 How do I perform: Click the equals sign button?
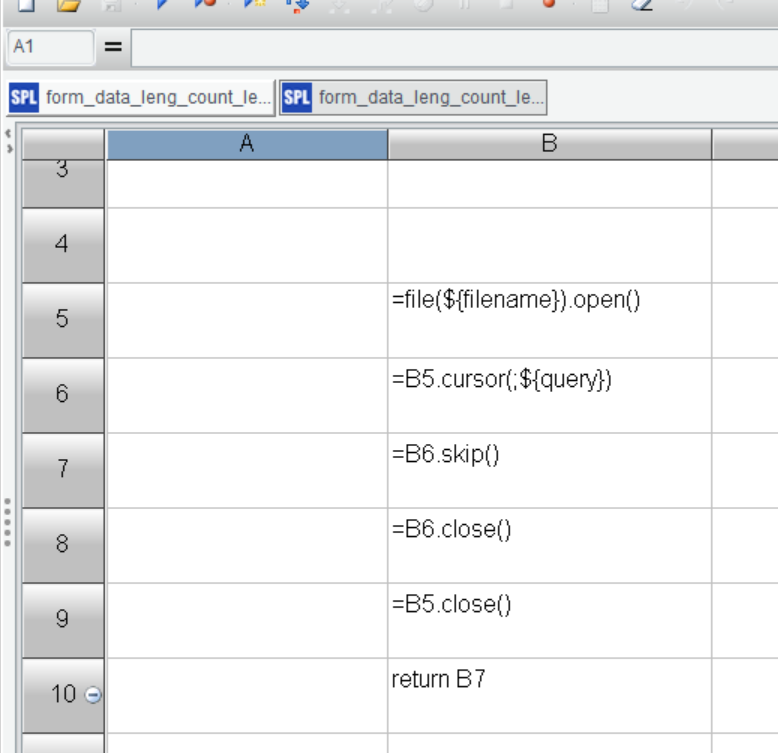tap(113, 47)
